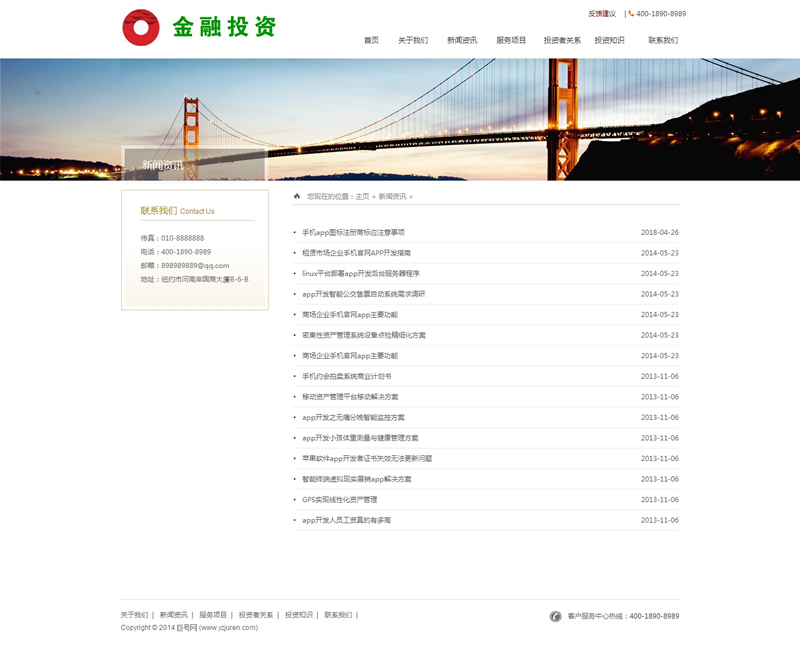
Task: Select 服务项目 in the top navigation
Action: point(510,41)
